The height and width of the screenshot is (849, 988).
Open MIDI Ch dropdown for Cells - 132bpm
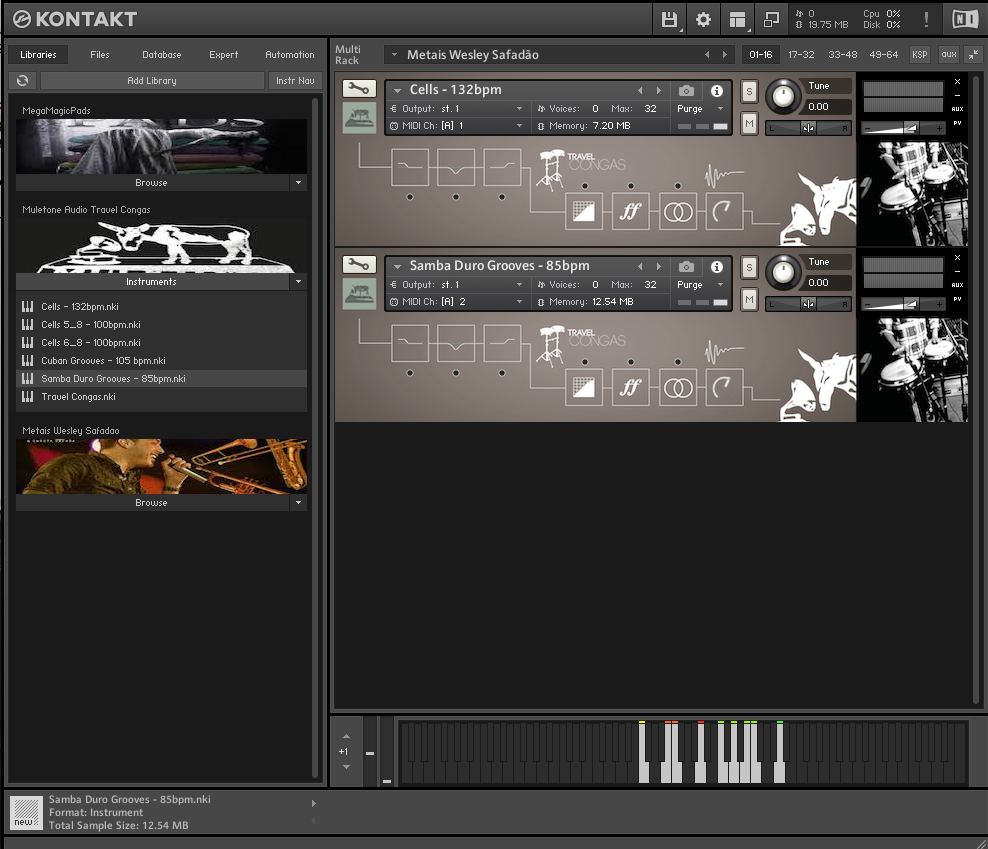[519, 125]
